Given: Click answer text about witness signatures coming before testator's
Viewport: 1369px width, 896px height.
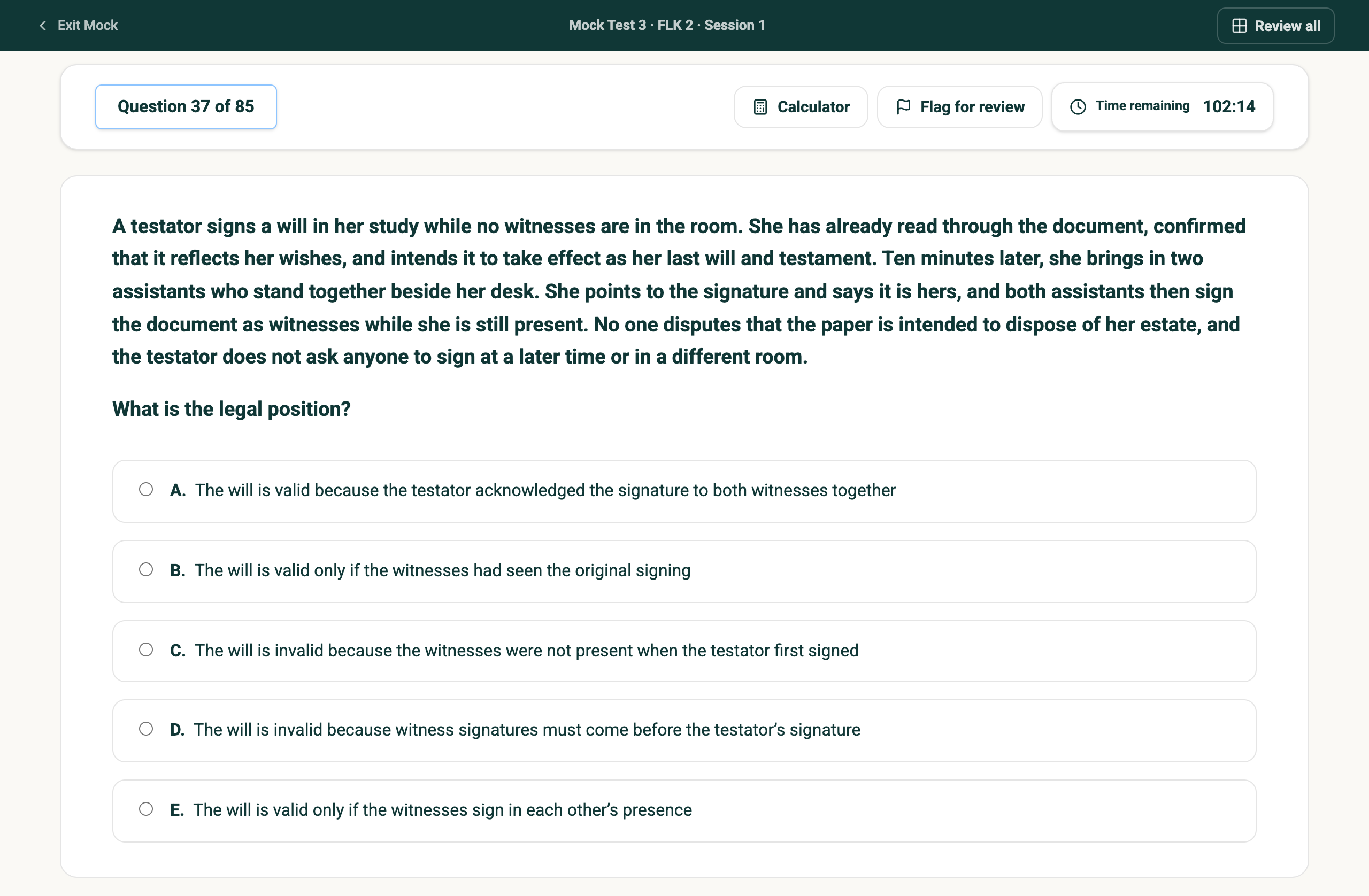Looking at the screenshot, I should click(526, 730).
